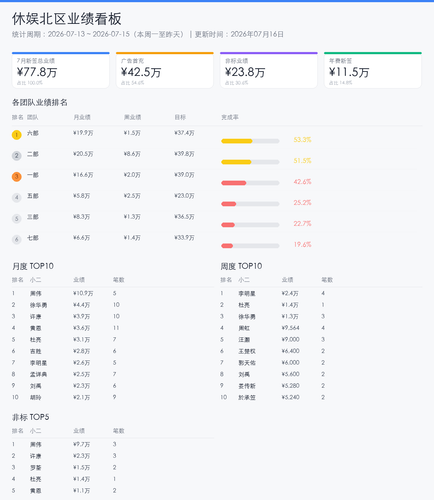Click ¥2.4万 in 周度 TOP10 list
434x500 pixels.
(290, 293)
